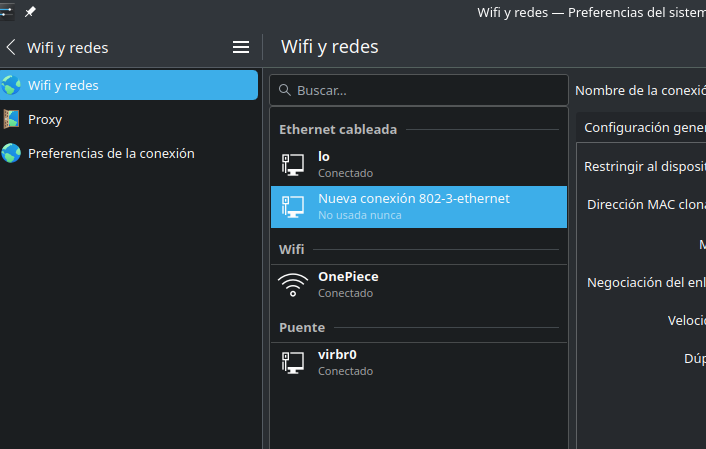This screenshot has height=449, width=706.
Task: Go back with the left chevron arrow
Action: point(11,47)
